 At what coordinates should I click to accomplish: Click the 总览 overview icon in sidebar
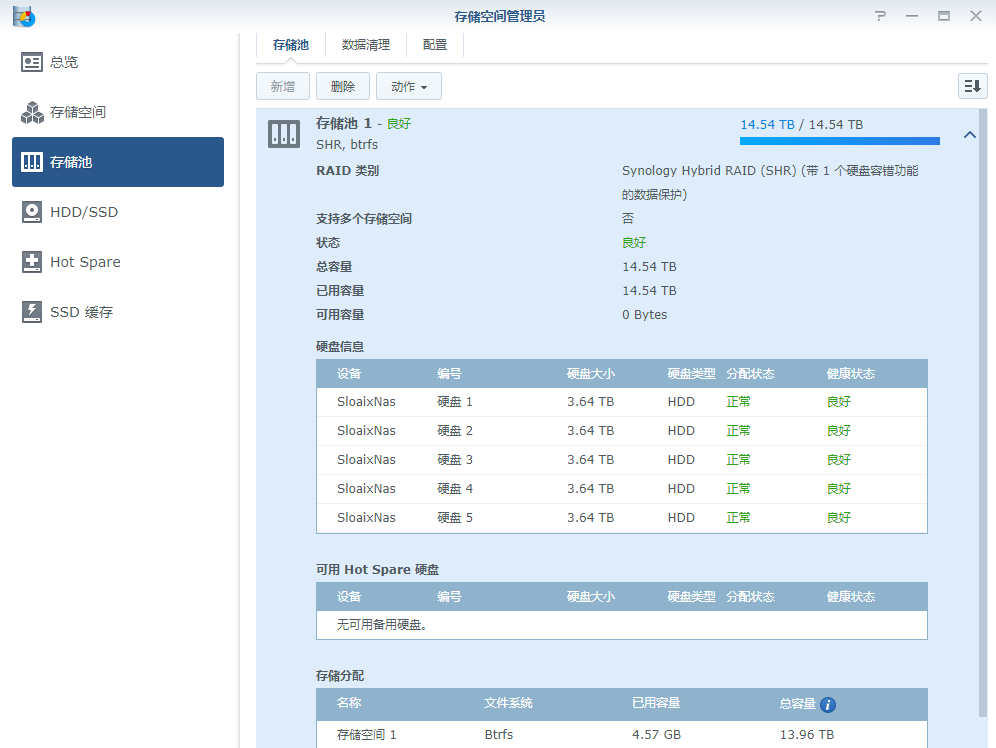[x=32, y=62]
